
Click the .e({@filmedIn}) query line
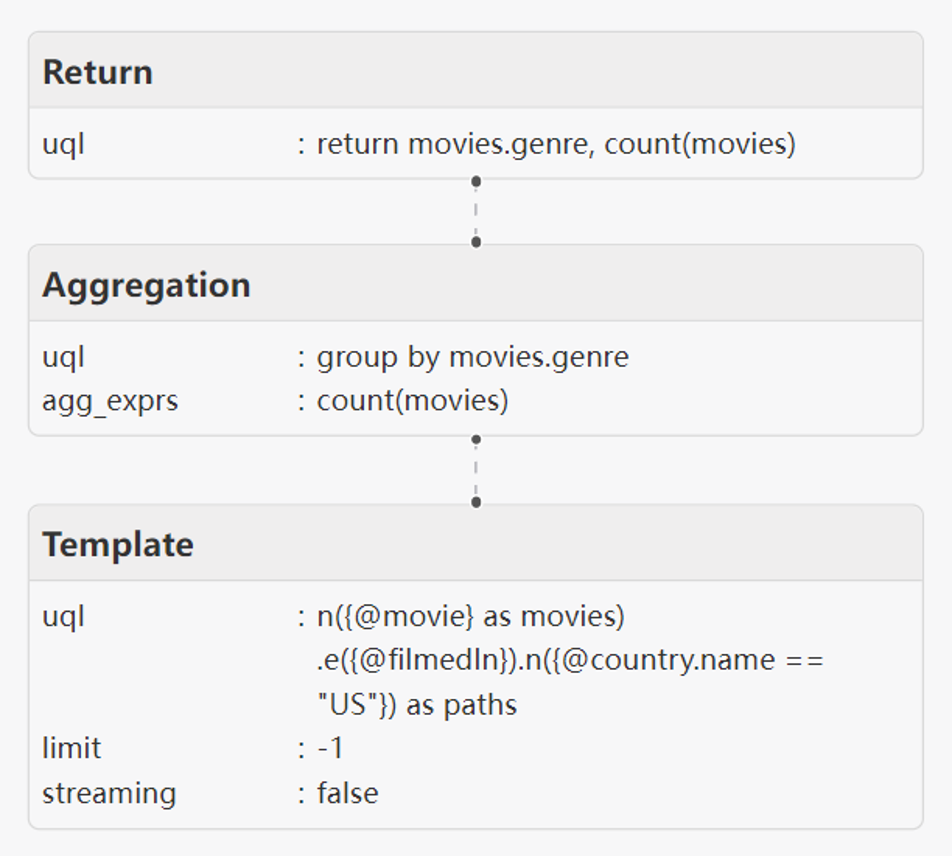[x=570, y=660]
